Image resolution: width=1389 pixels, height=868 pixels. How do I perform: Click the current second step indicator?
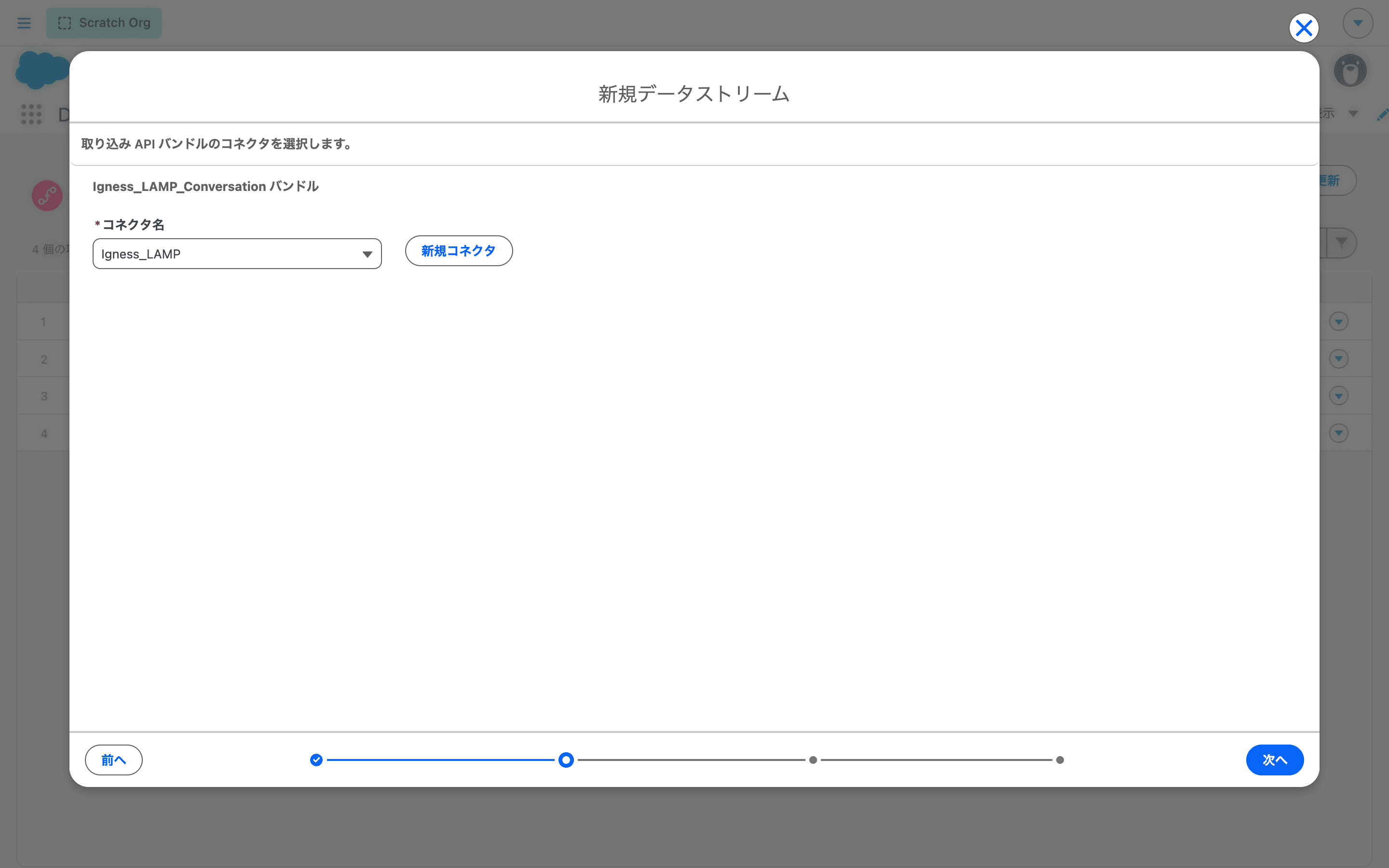[566, 760]
